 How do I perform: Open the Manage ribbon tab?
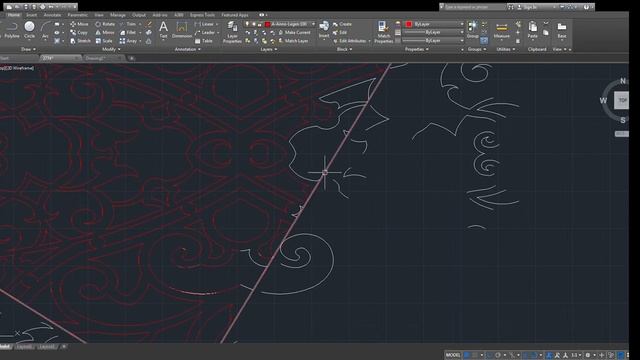click(118, 15)
